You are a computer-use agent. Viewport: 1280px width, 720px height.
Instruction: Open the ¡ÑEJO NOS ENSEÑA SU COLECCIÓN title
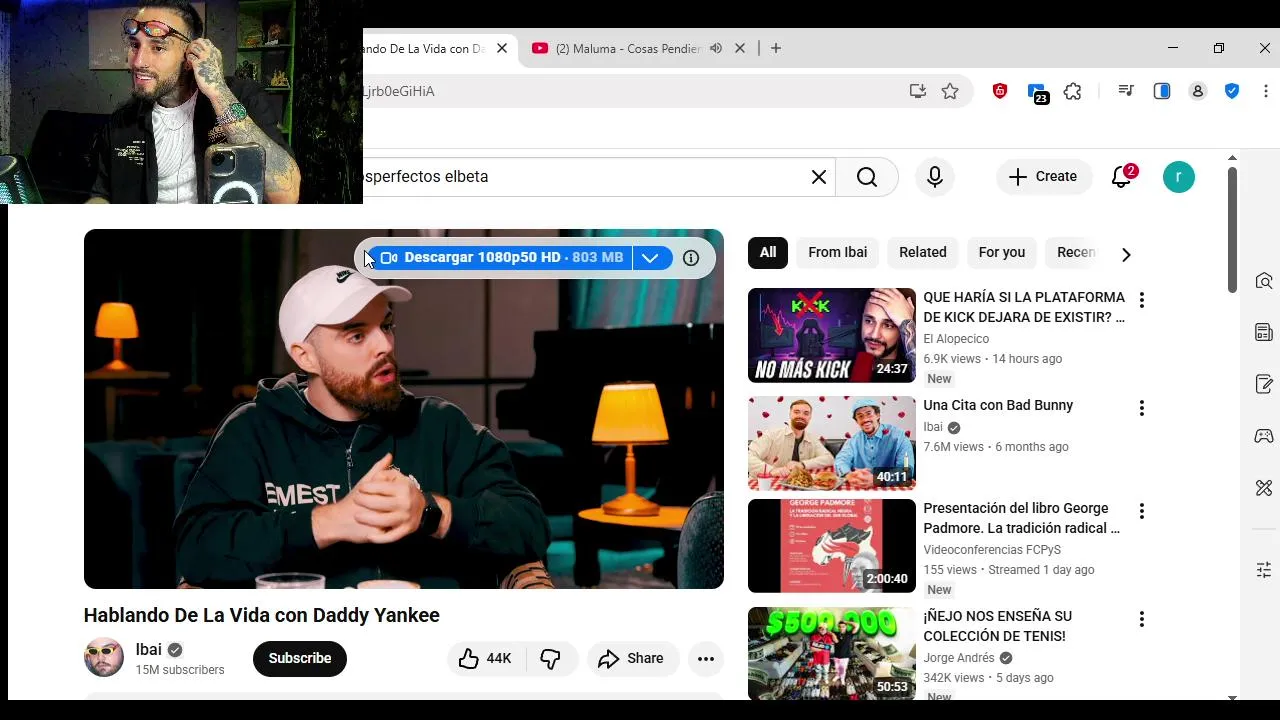click(997, 626)
